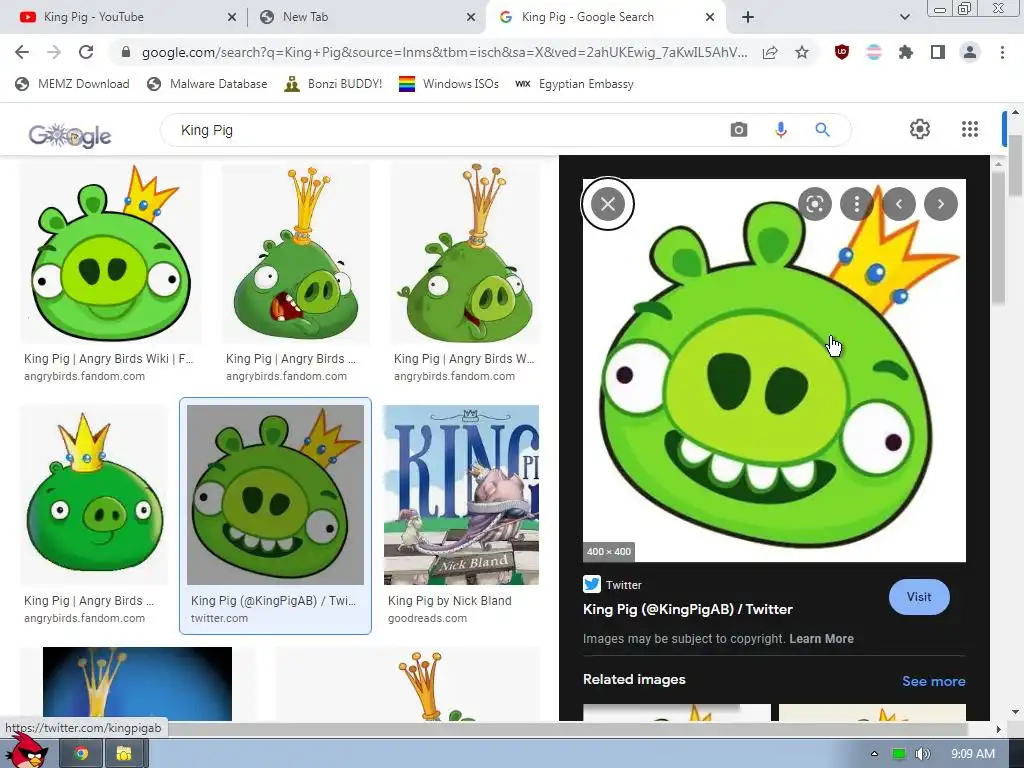Open the first King Pig Angry Birds Wiki thumbnail
This screenshot has height=768, width=1024.
(x=110, y=253)
